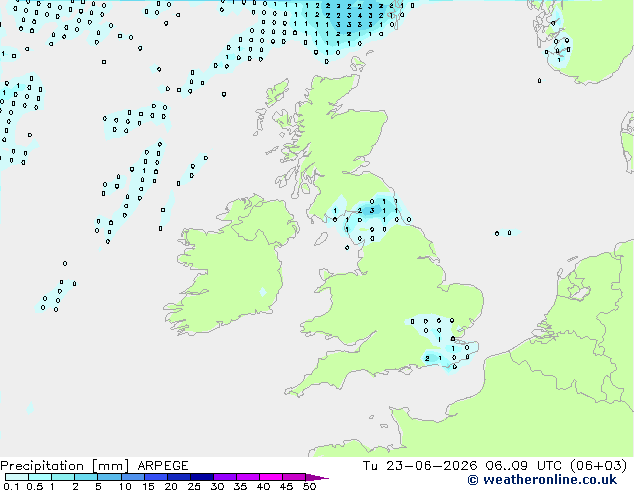Click the '2' value near England's south coast

coord(427,358)
